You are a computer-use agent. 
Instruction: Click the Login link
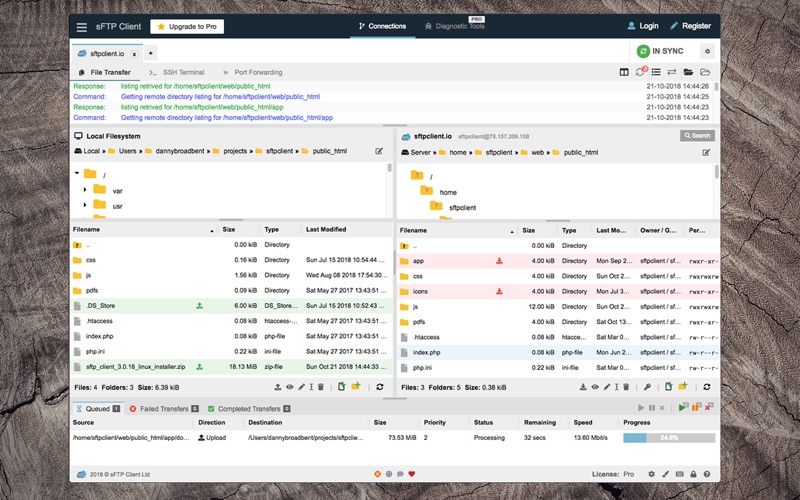click(x=642, y=26)
